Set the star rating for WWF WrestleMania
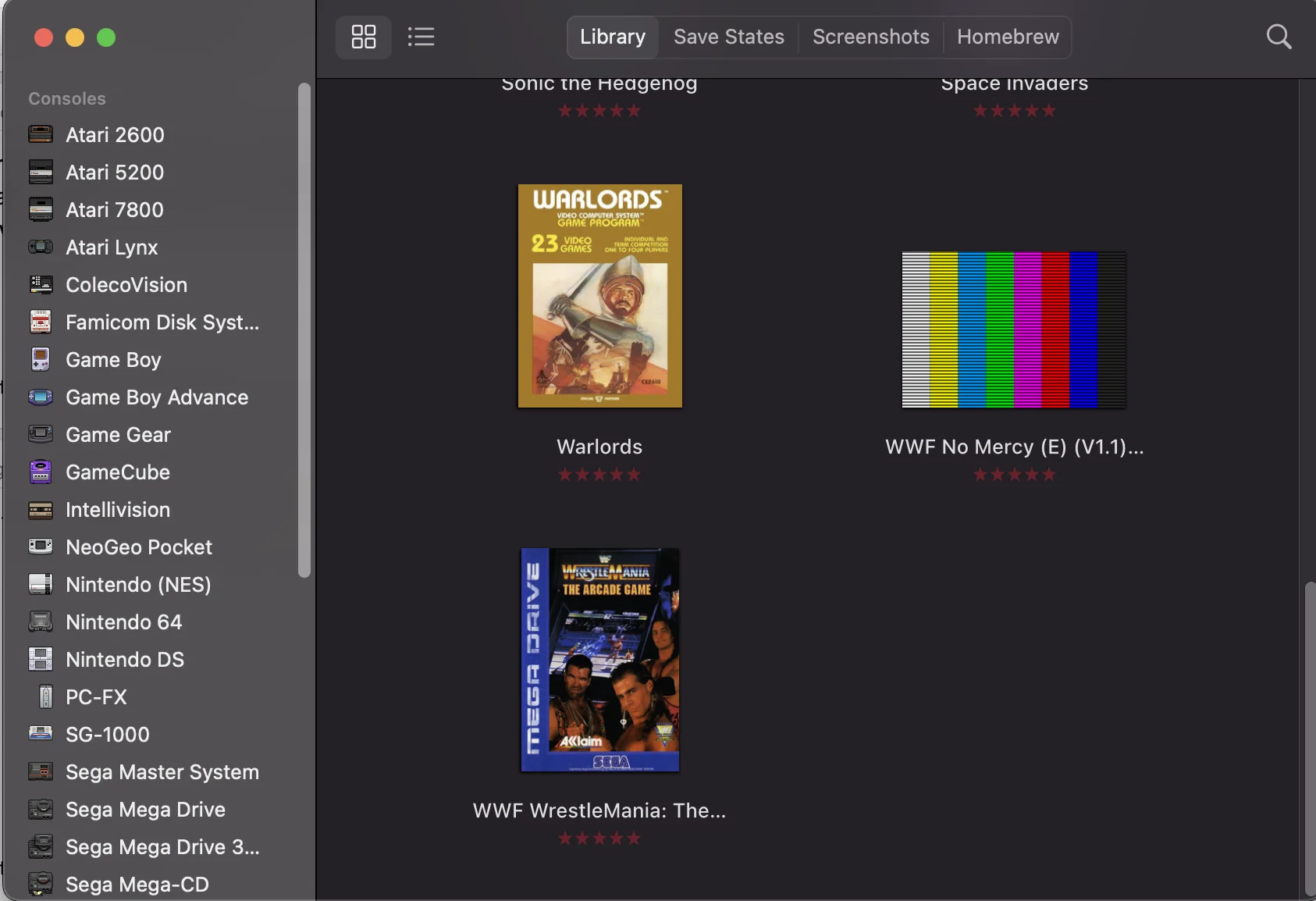This screenshot has width=1316, height=901. pyautogui.click(x=599, y=839)
